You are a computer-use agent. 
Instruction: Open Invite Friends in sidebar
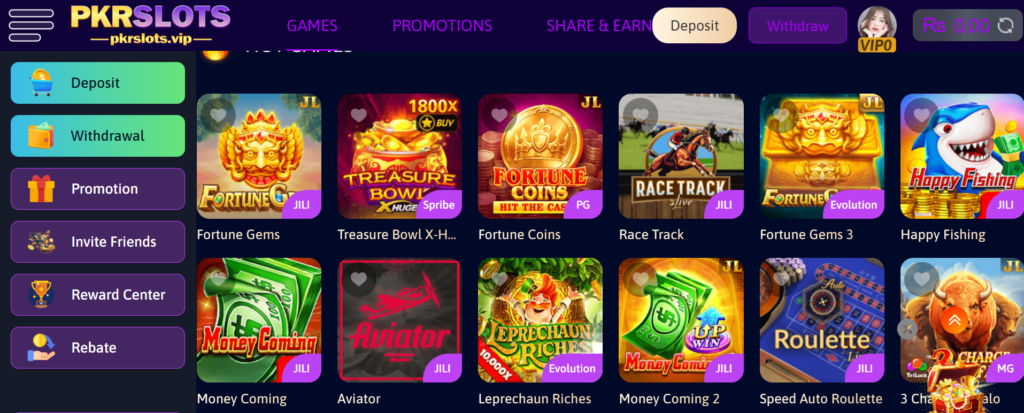point(98,242)
